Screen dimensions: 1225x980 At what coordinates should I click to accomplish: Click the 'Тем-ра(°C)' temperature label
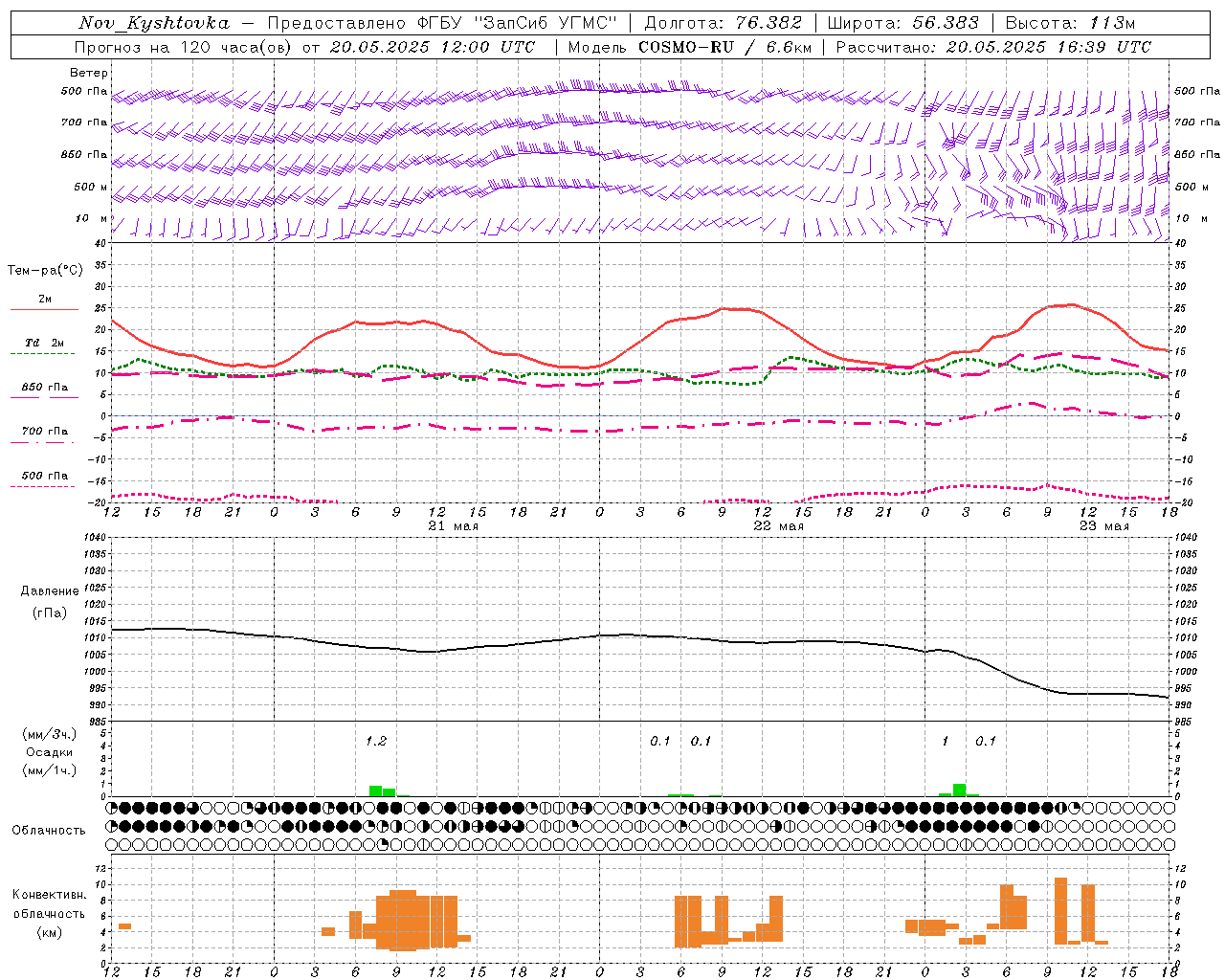[46, 271]
